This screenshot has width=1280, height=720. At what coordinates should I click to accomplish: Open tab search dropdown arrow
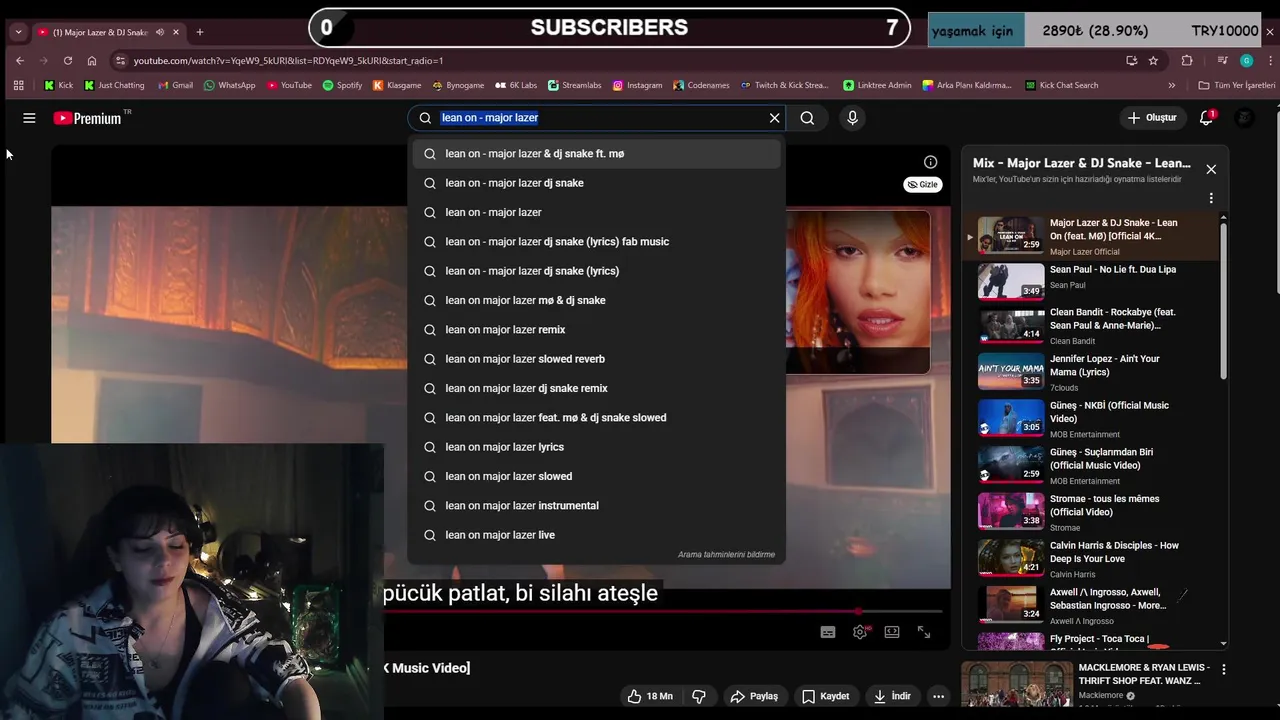pos(18,32)
